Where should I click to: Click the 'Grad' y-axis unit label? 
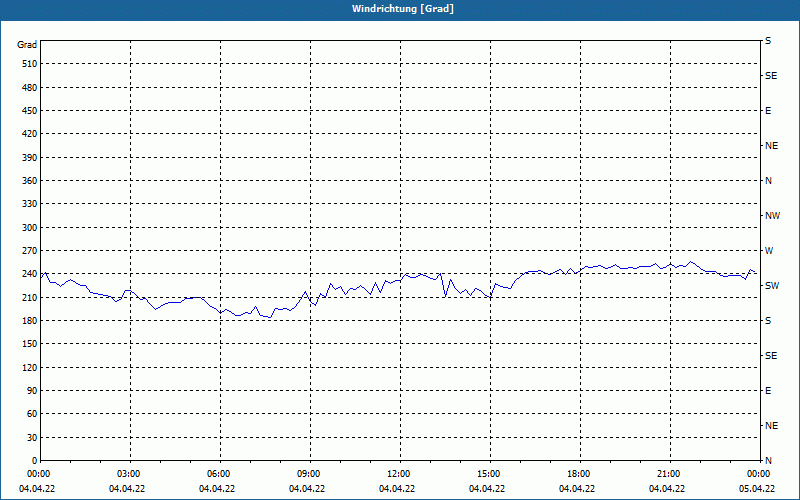(x=27, y=45)
